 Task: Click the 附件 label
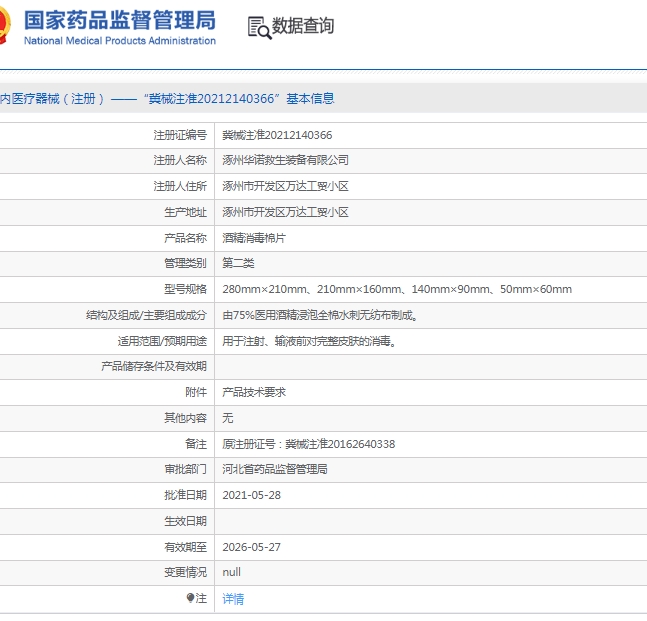click(x=196, y=392)
